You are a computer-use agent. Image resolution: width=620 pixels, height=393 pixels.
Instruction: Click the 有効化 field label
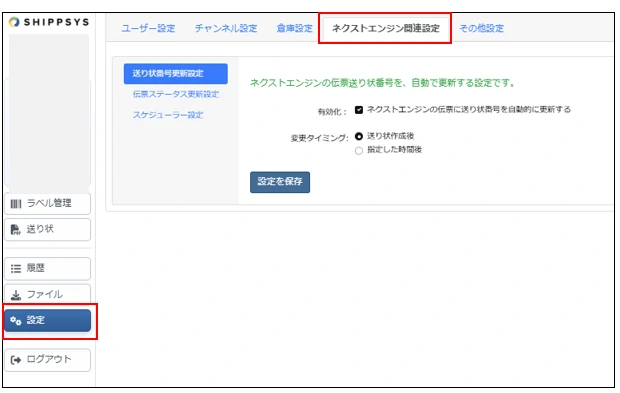click(332, 112)
